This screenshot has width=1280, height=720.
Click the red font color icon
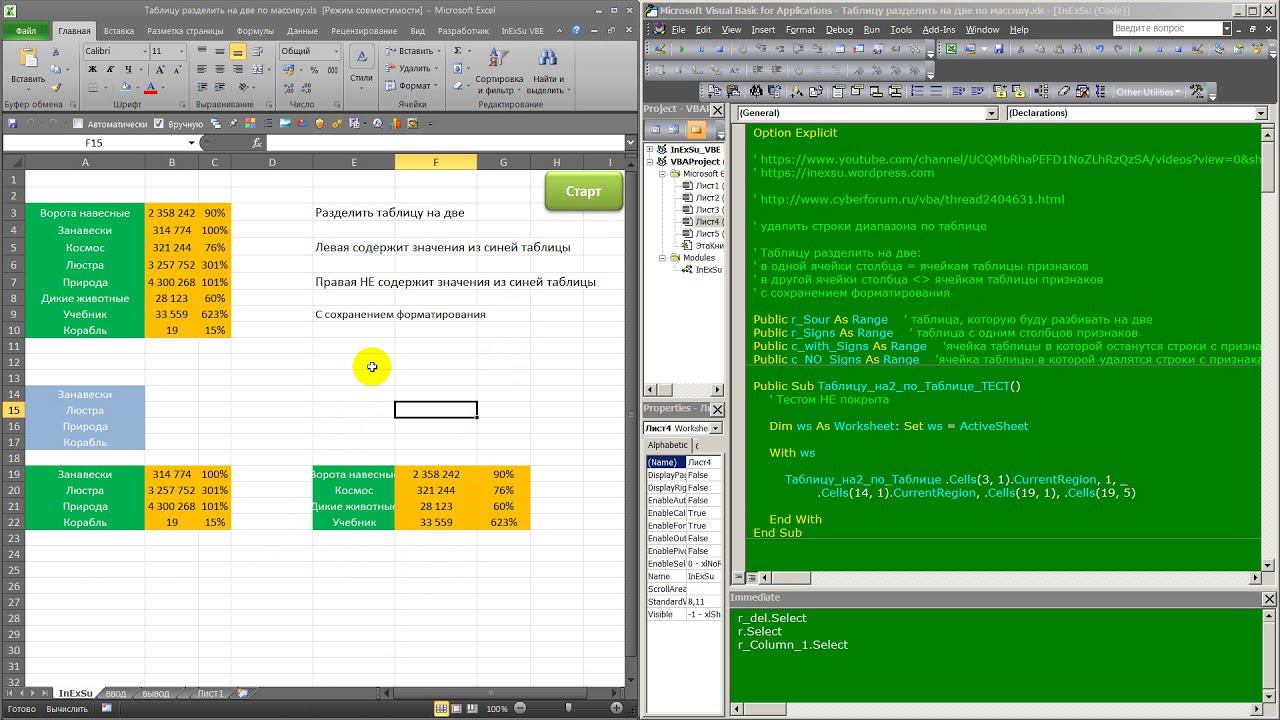click(x=150, y=88)
